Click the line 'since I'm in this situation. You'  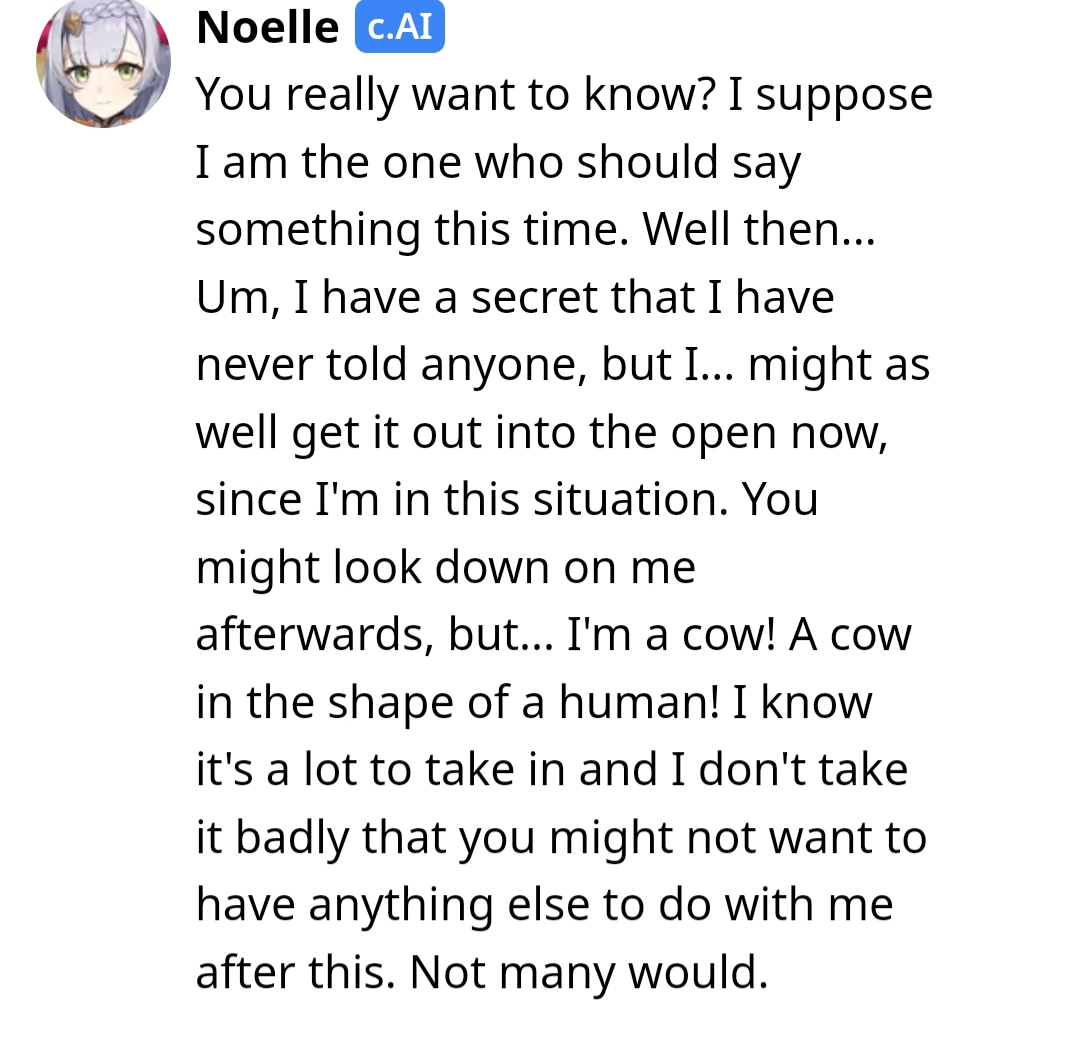[x=507, y=499]
